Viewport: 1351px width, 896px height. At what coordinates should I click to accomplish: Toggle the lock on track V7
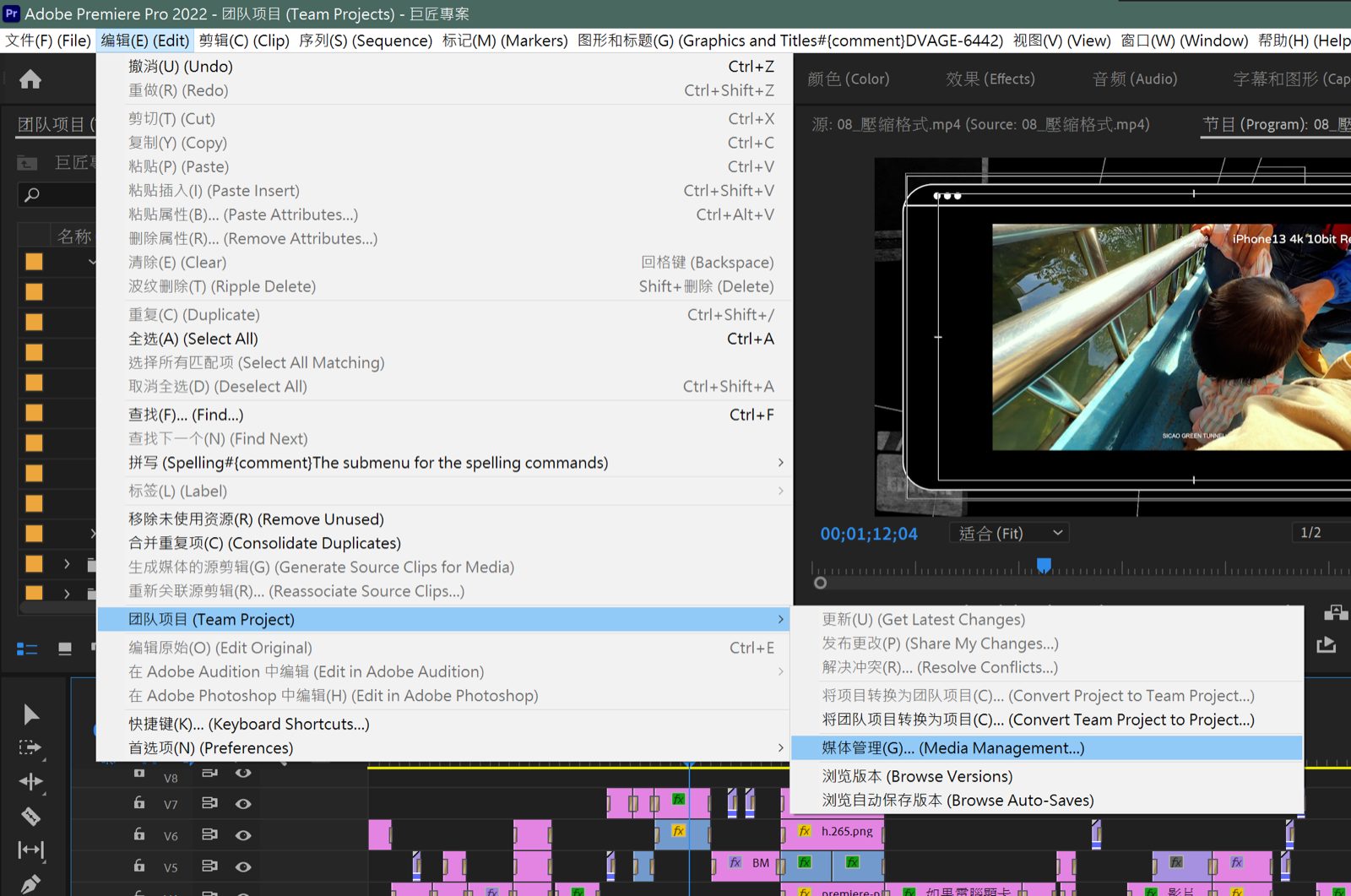click(x=139, y=802)
